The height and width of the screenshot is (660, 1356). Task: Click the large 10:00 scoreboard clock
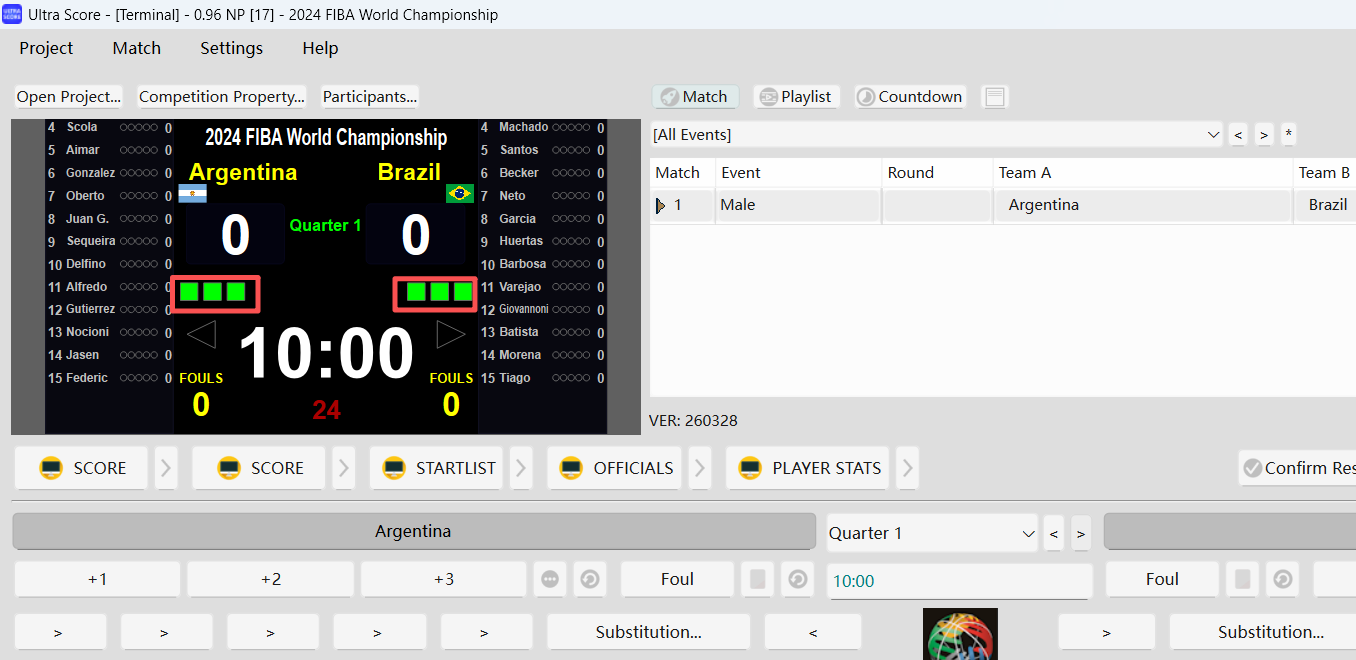[x=326, y=354]
